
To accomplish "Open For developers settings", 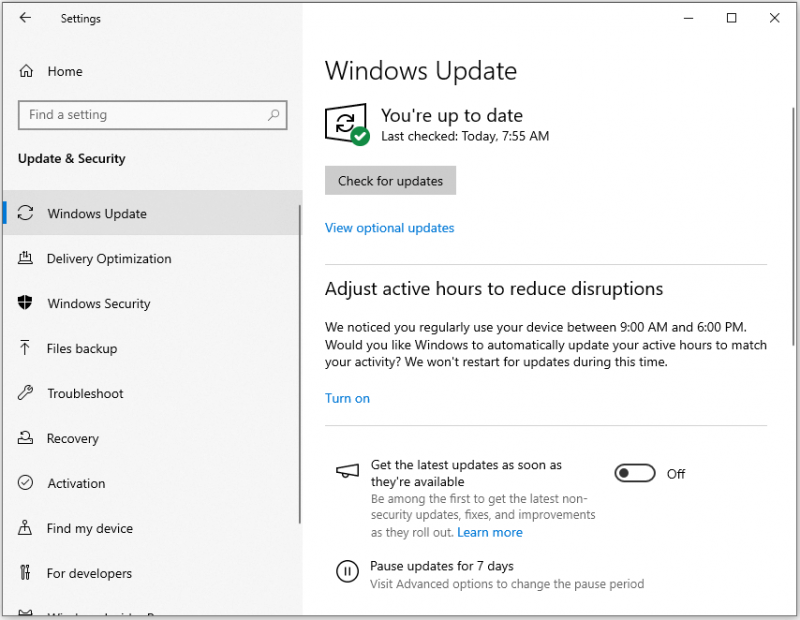I will (x=152, y=573).
